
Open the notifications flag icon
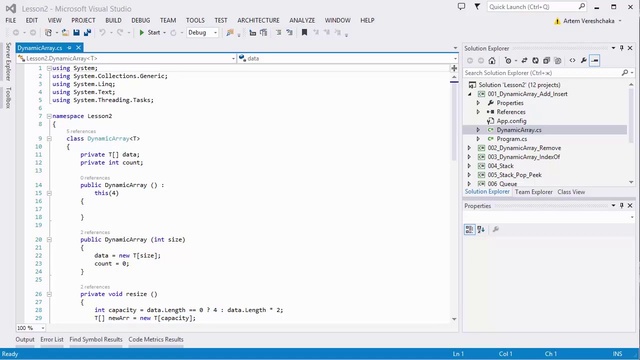pyautogui.click(x=477, y=7)
